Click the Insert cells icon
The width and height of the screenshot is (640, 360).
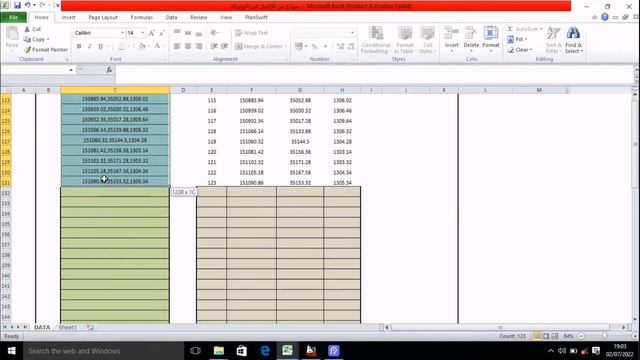(x=451, y=33)
